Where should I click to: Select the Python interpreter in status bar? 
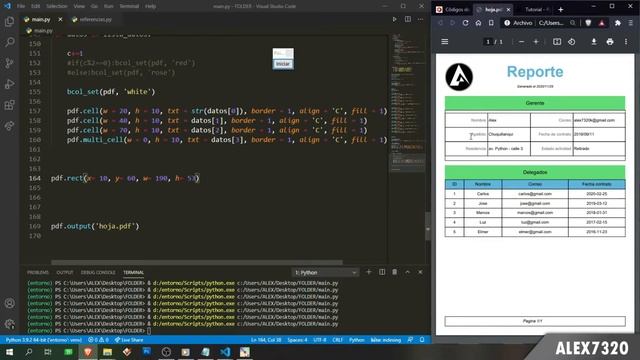[x=44, y=340]
